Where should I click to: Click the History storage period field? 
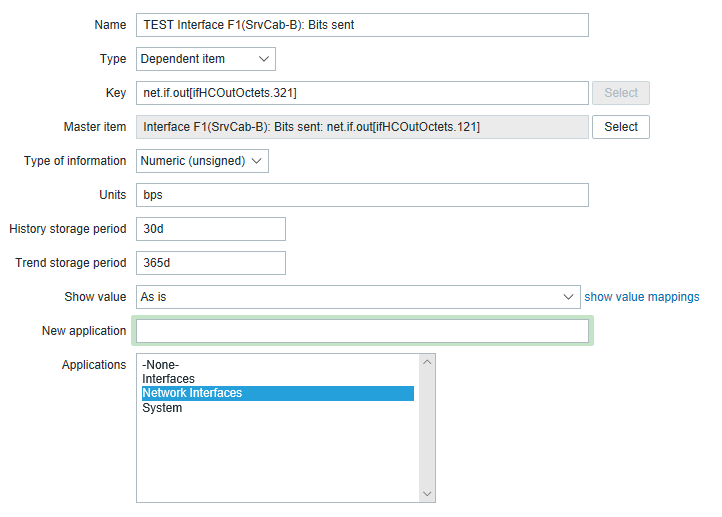(x=211, y=229)
